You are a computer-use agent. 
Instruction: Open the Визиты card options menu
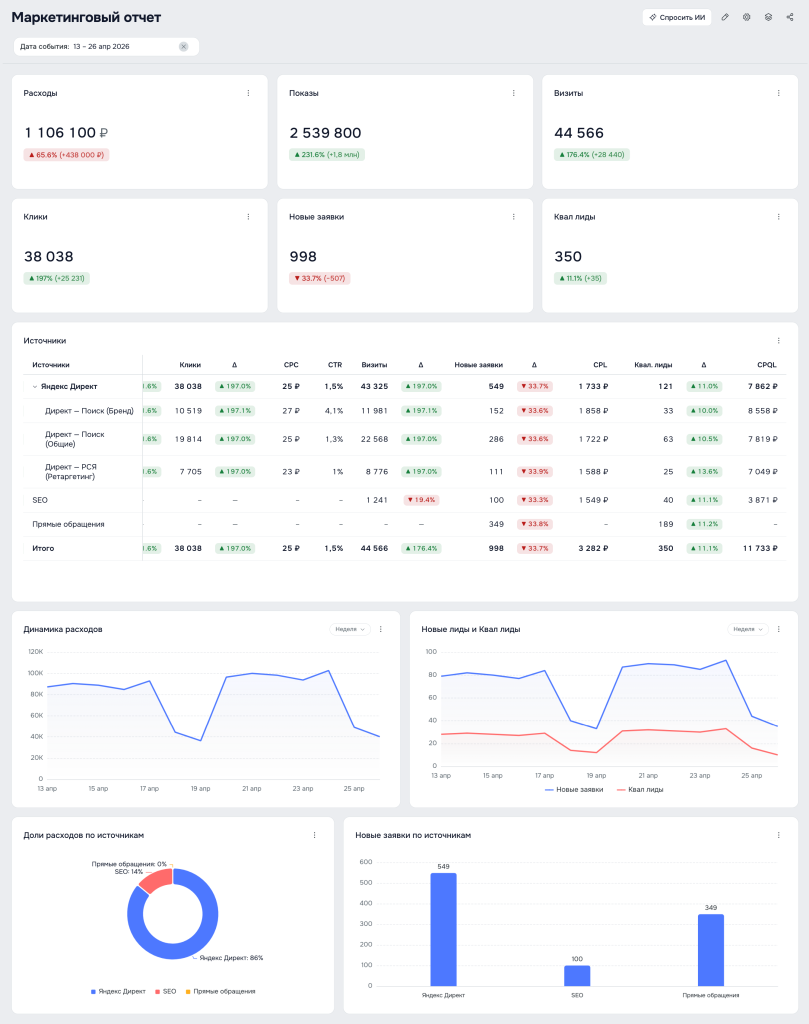coord(778,93)
